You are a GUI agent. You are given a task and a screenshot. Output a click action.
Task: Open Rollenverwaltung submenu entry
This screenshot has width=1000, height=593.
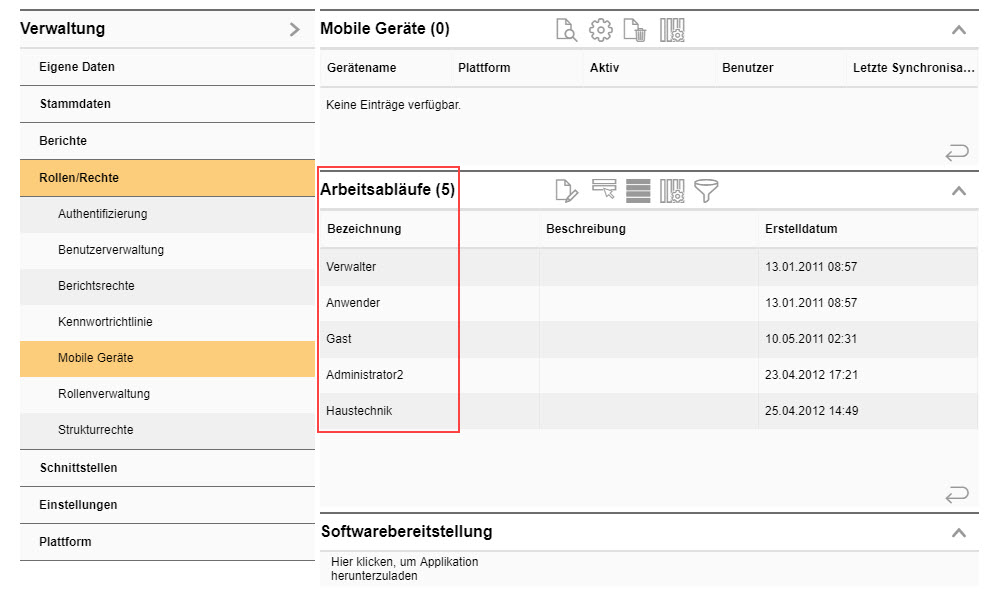point(167,394)
